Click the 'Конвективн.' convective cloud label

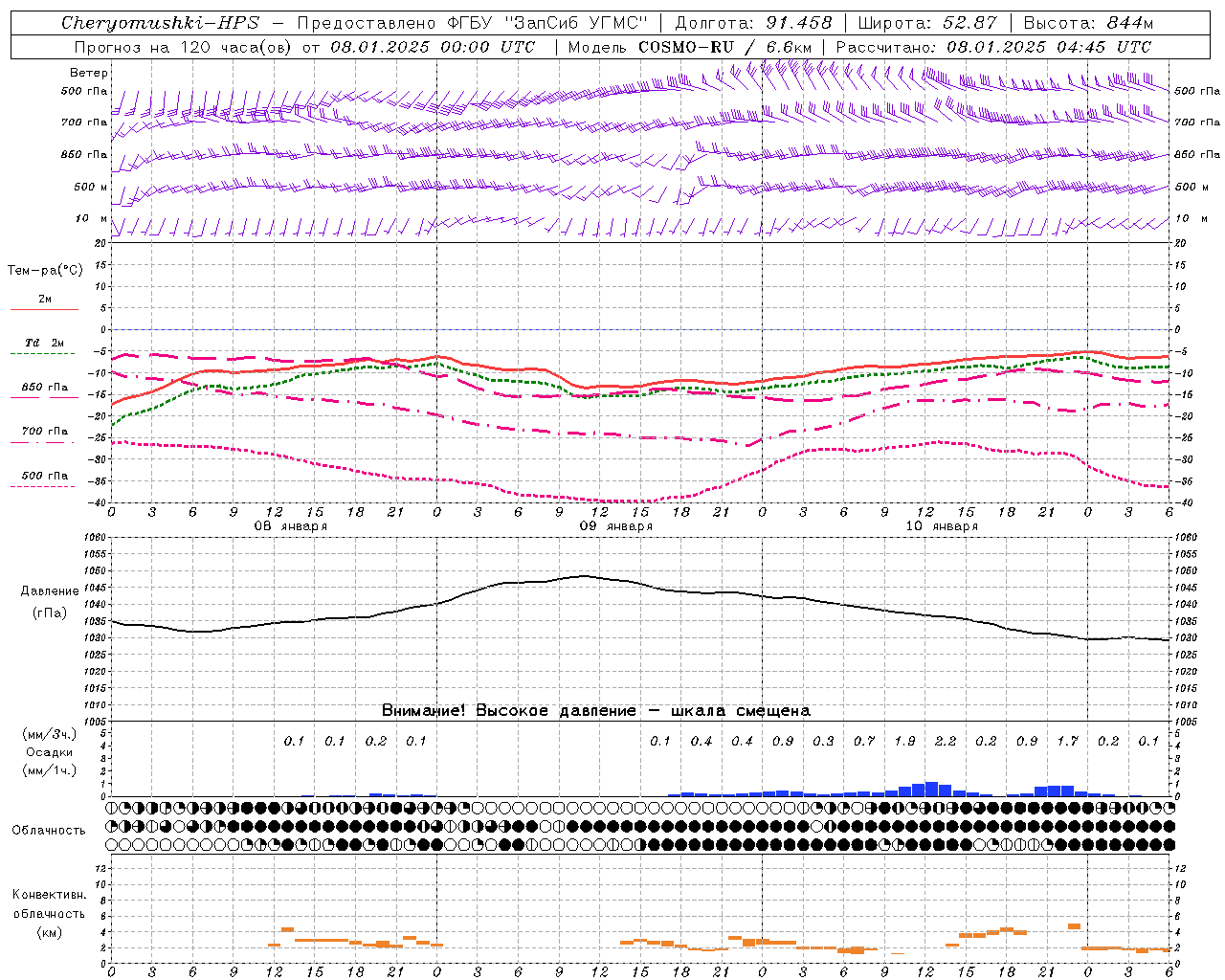(x=49, y=895)
